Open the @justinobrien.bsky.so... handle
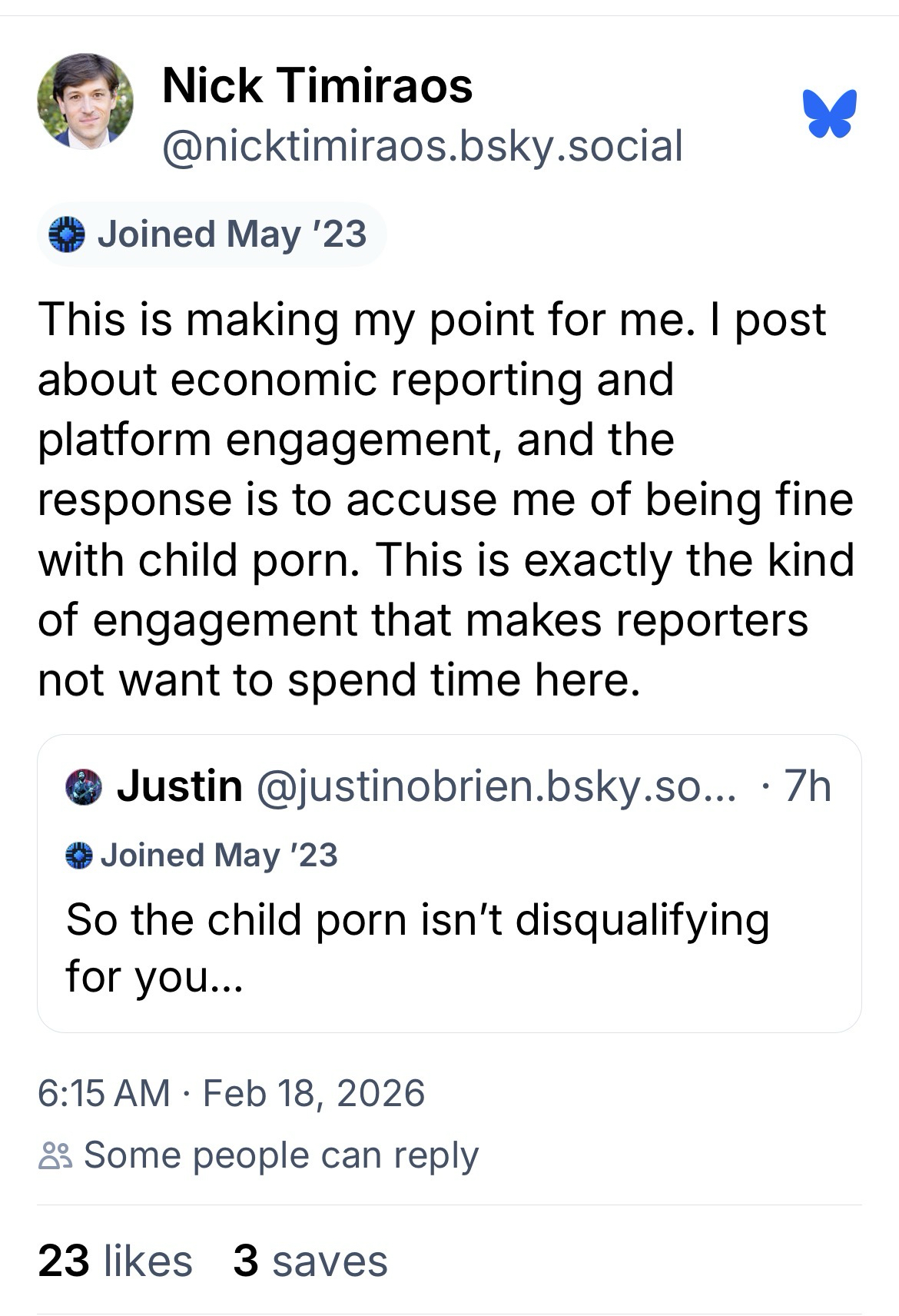The image size is (899, 1316). coord(496,786)
